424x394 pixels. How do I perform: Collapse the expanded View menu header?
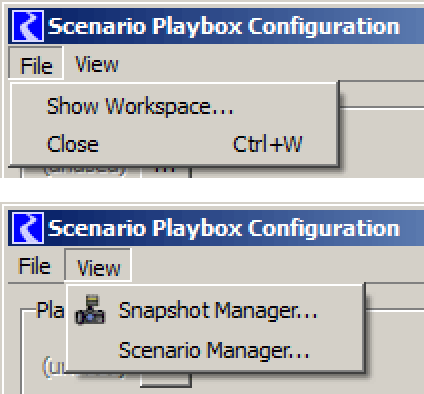98,267
